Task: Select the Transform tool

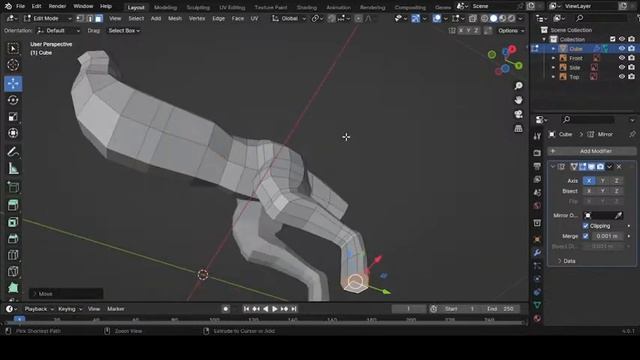Action: [x=13, y=133]
